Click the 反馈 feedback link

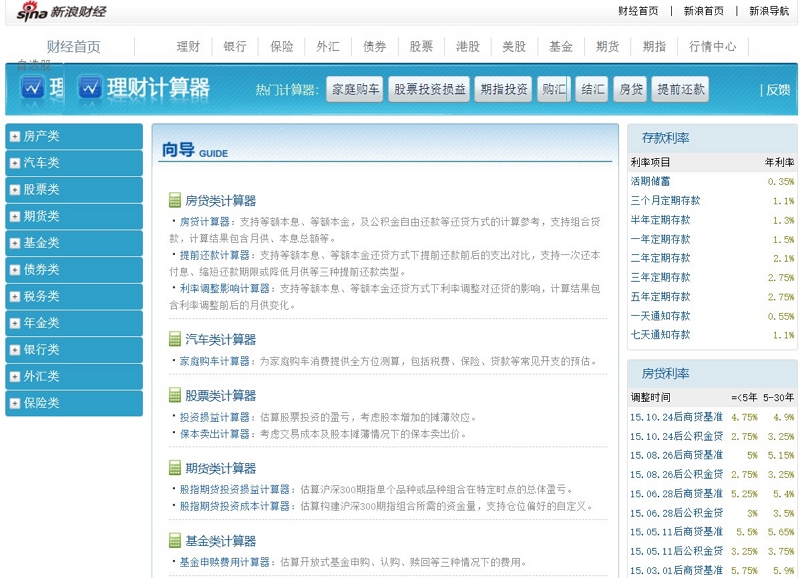(777, 89)
